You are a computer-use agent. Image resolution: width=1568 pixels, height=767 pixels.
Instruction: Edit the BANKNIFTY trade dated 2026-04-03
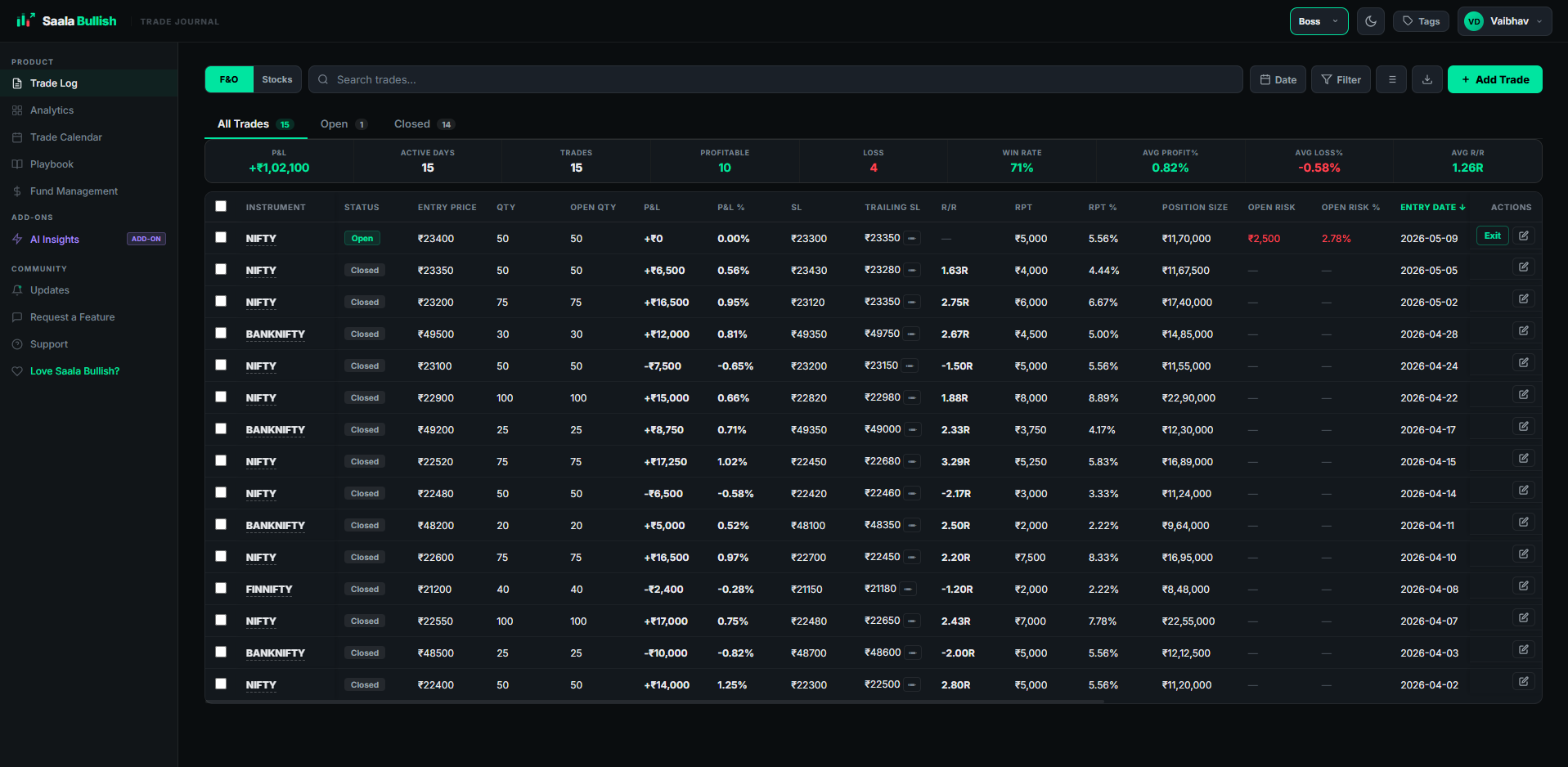(x=1524, y=649)
